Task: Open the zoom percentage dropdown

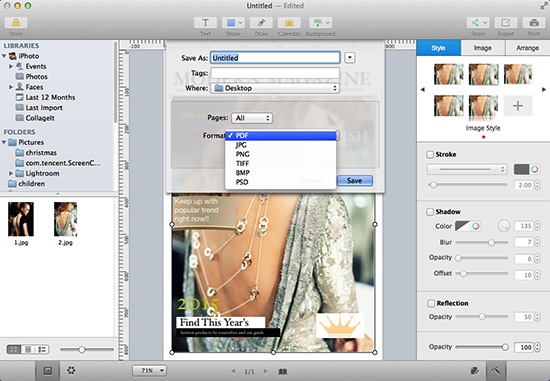Action: click(x=149, y=370)
